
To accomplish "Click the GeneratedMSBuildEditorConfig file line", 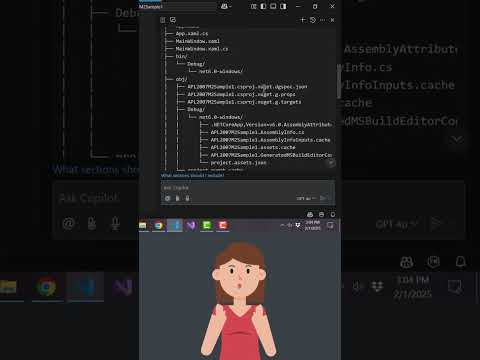I will point(271,155).
